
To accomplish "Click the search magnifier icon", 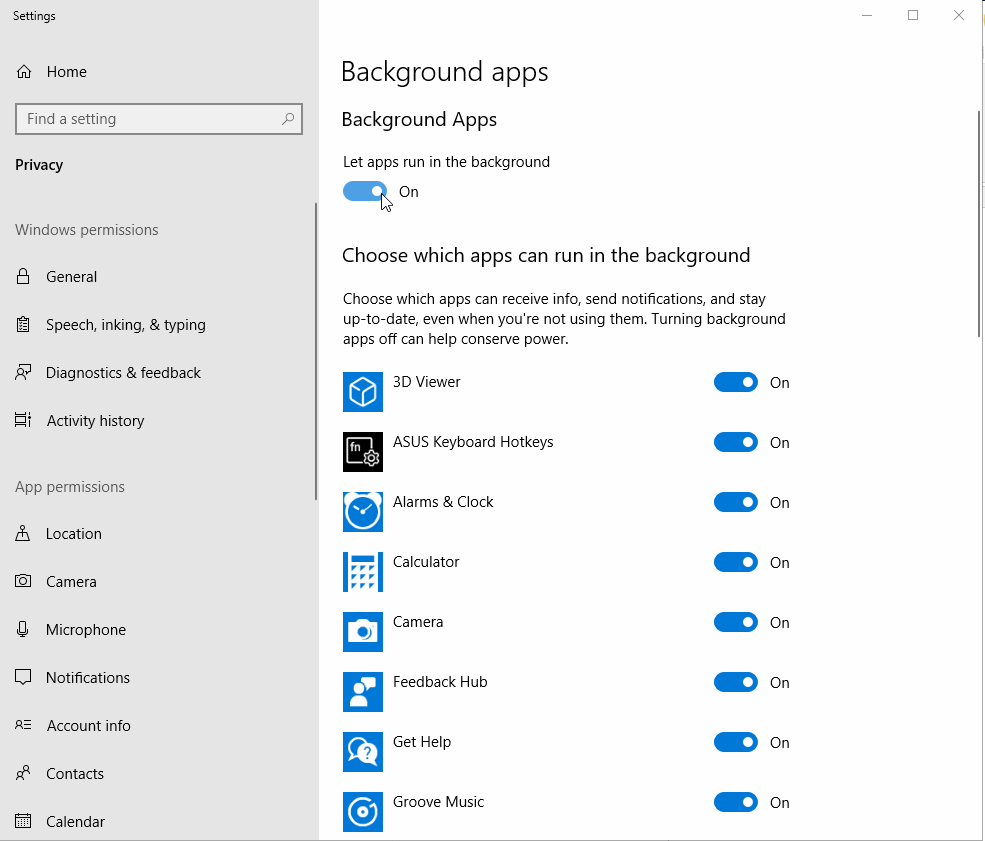I will (288, 119).
